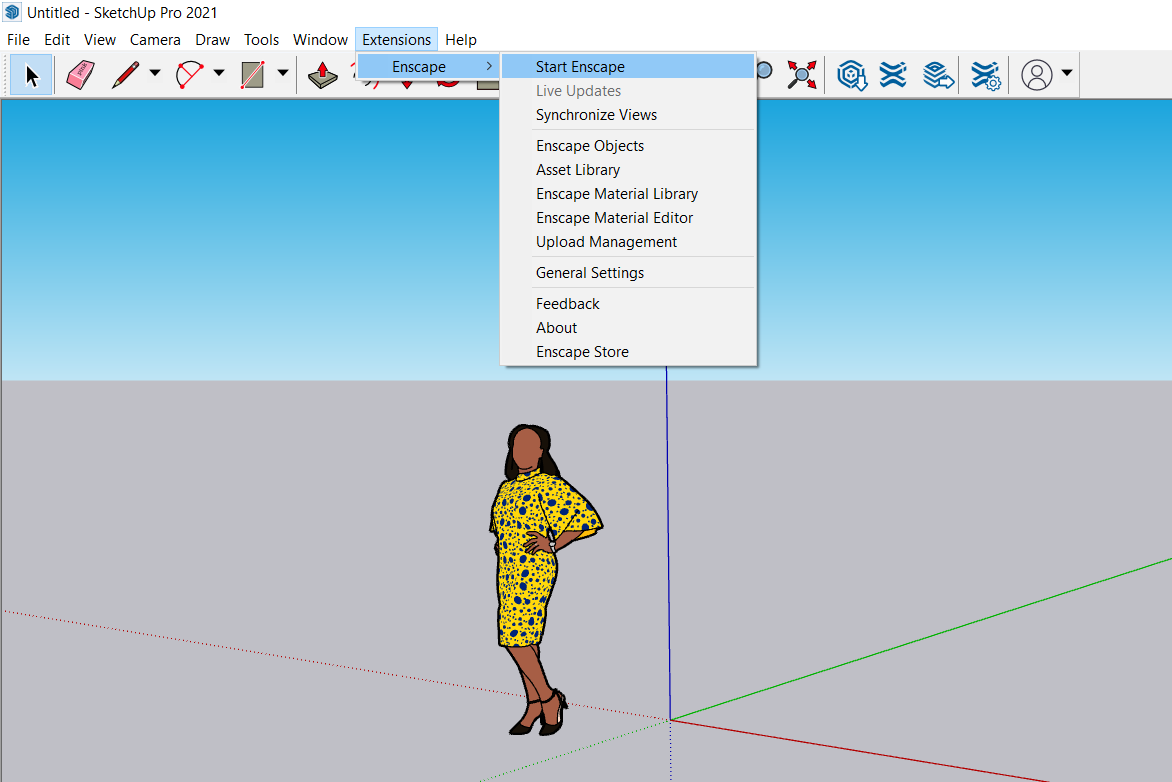Click the Zoom Extents icon

tap(801, 75)
